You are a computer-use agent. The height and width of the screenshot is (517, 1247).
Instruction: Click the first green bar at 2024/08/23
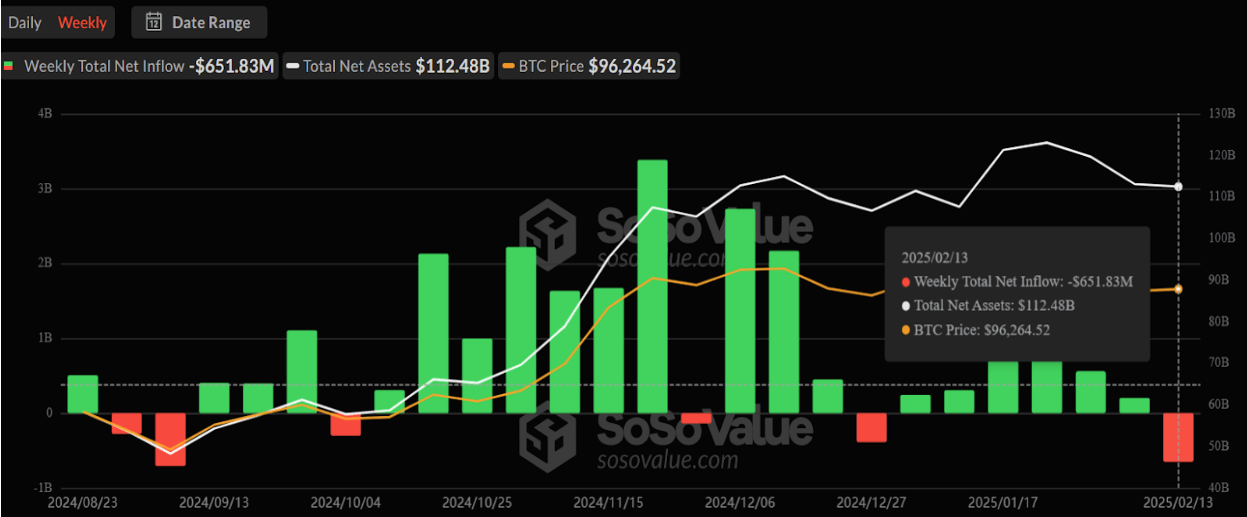(83, 394)
